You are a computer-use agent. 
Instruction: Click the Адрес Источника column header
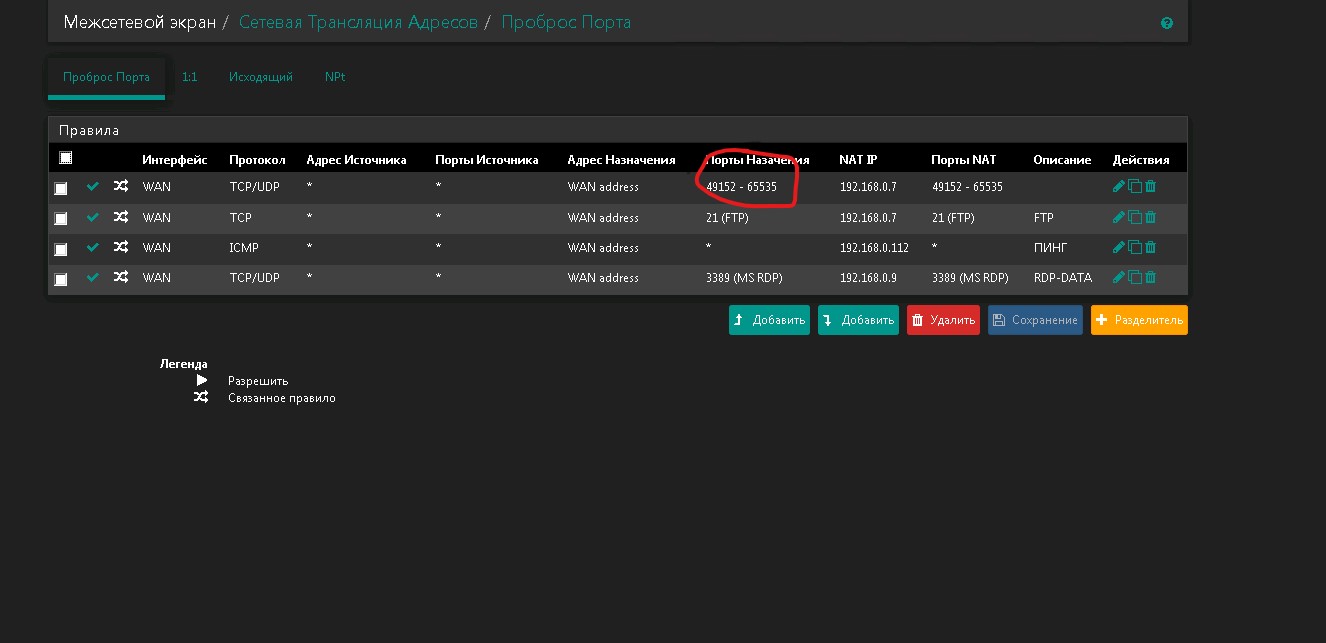point(356,160)
